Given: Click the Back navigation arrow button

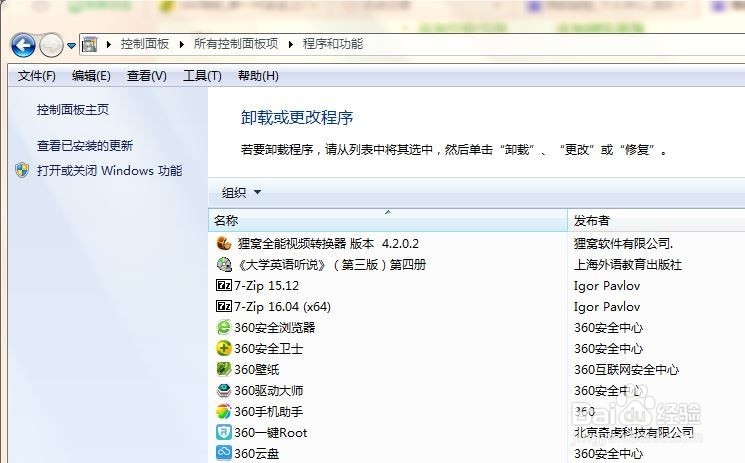Looking at the screenshot, I should click(x=23, y=46).
